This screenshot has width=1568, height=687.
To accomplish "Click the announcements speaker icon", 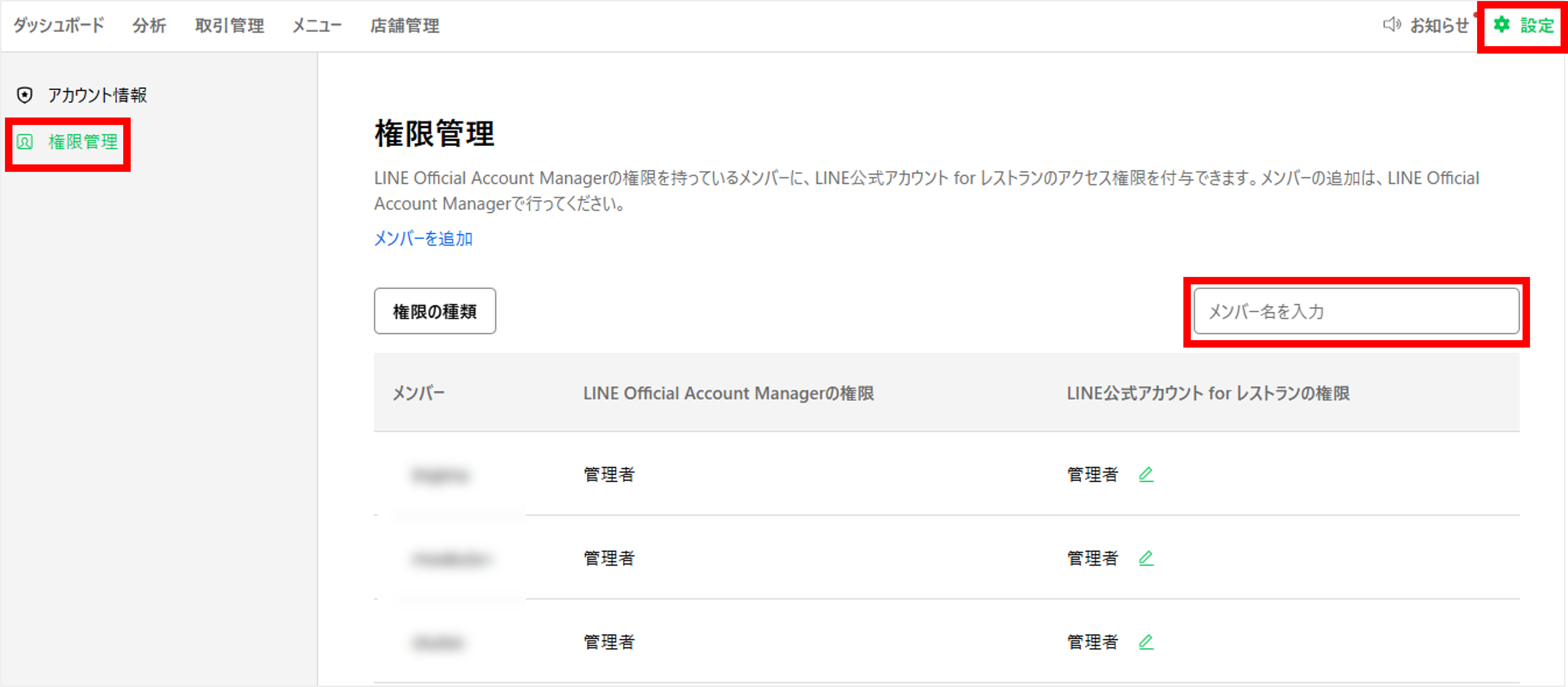I will click(x=1391, y=25).
